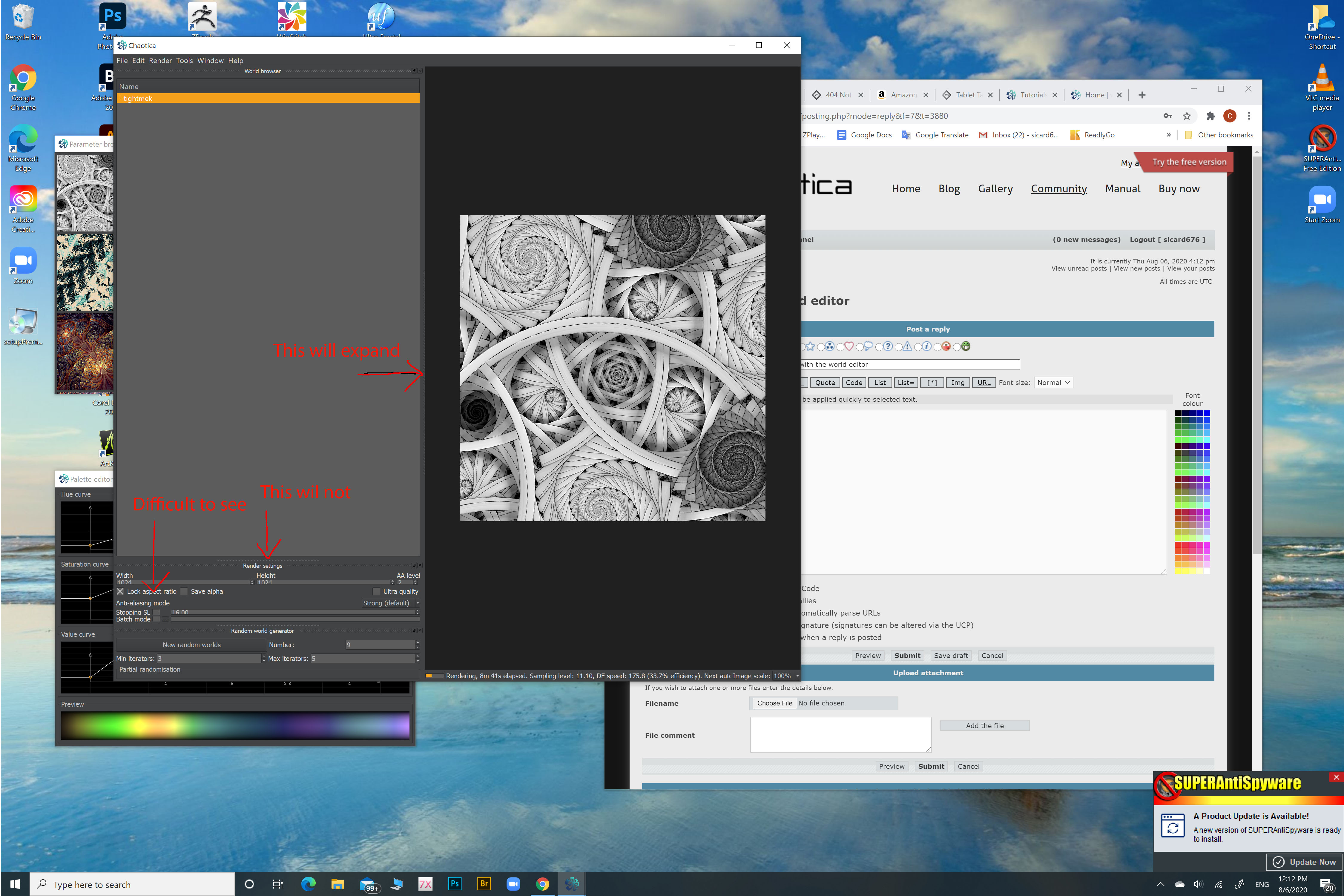Viewport: 1344px width, 896px height.
Task: Open the Chrome three-dot menu
Action: click(x=1248, y=116)
